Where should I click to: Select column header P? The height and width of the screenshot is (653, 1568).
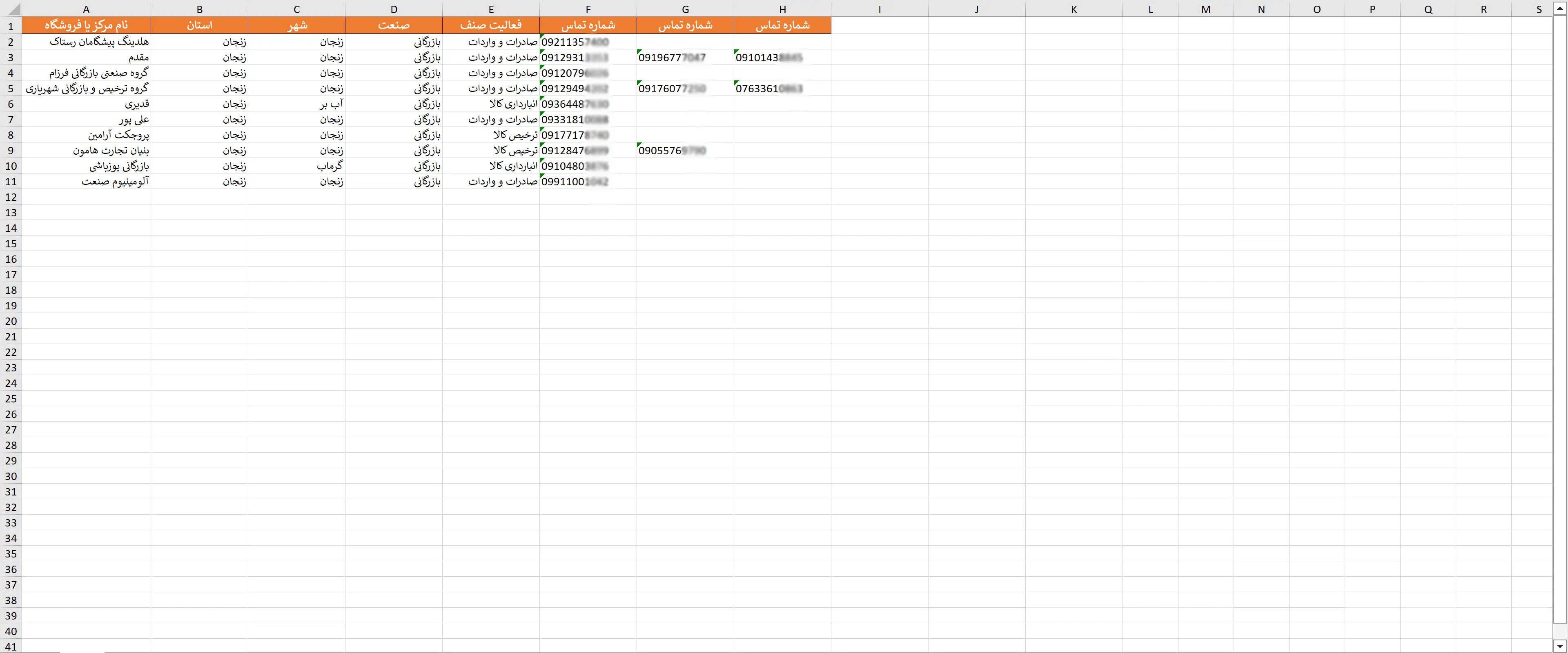[x=1372, y=9]
